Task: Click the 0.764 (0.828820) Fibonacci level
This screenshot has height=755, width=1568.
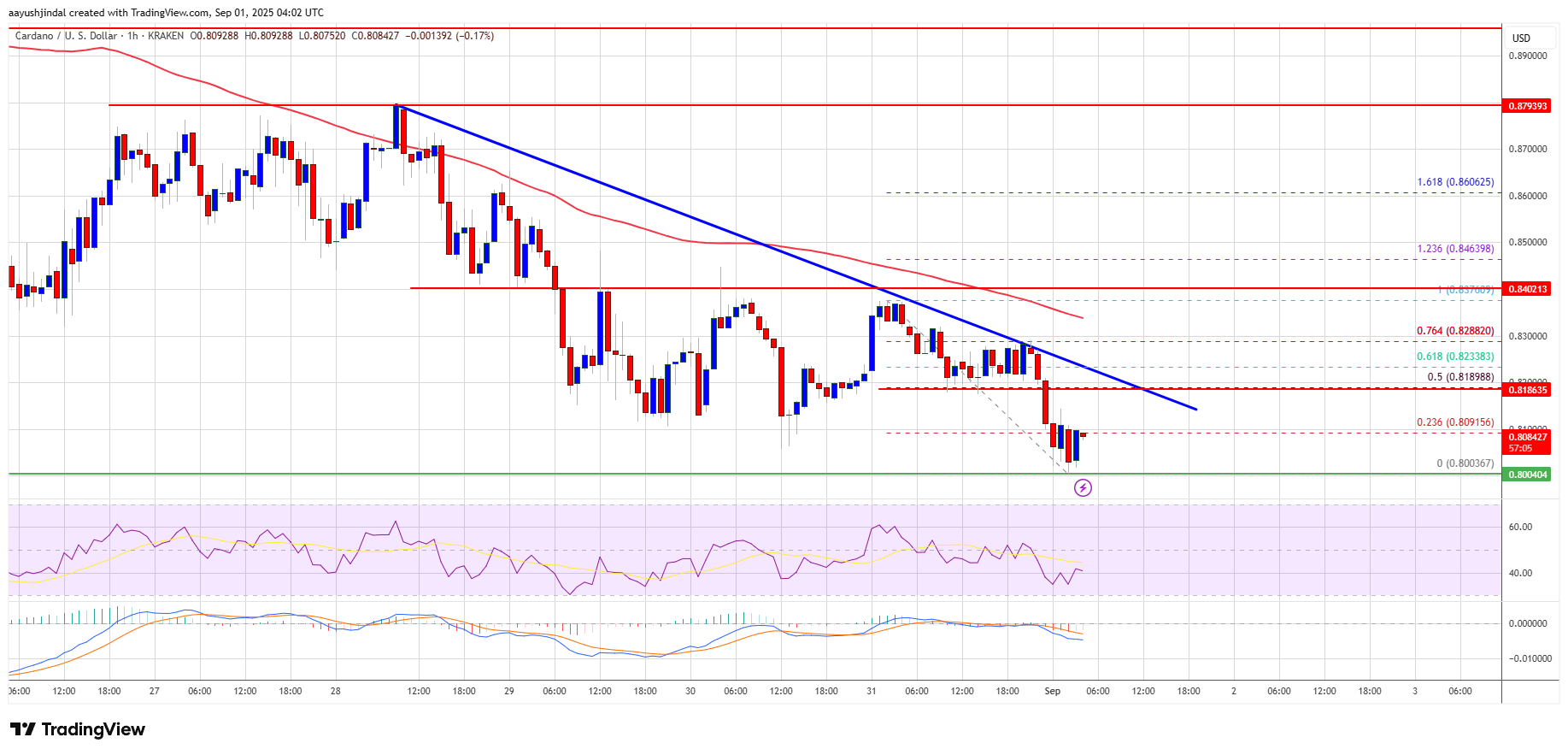Action: [x=1455, y=331]
